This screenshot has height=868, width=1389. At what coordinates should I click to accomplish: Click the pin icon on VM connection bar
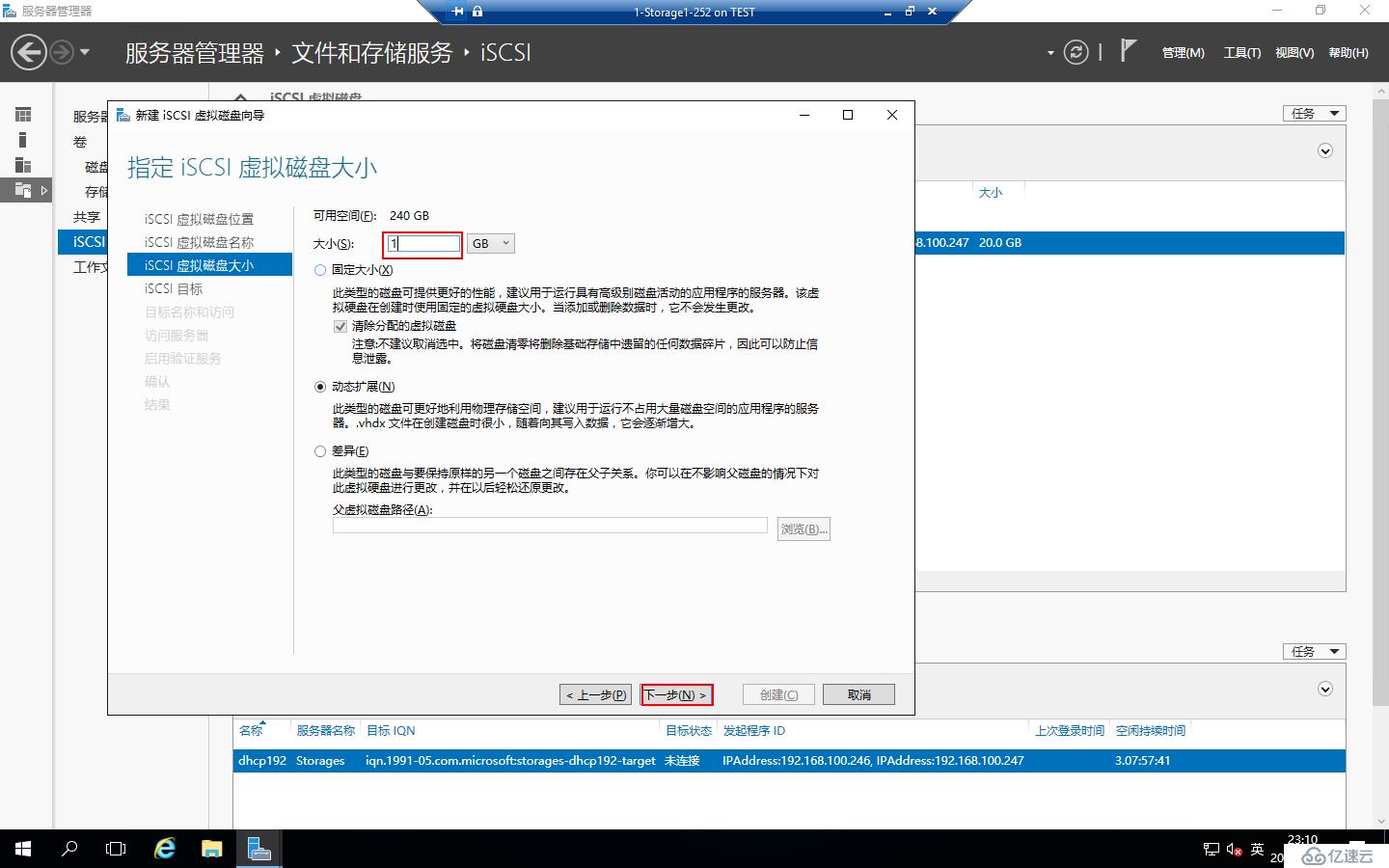[457, 12]
